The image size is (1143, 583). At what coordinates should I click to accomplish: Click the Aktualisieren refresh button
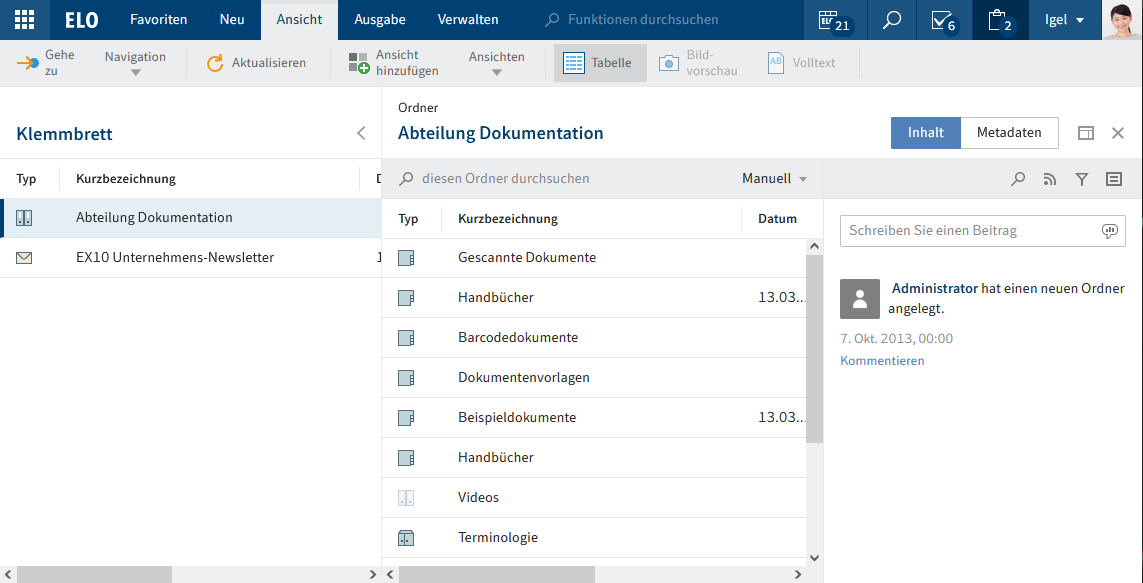tap(256, 63)
